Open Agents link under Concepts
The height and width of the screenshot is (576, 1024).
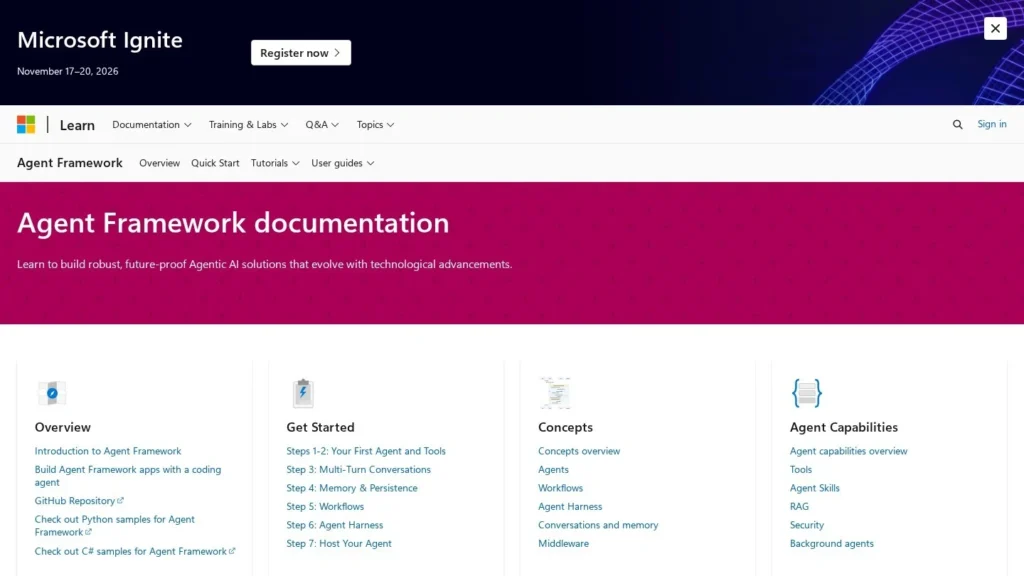click(553, 469)
